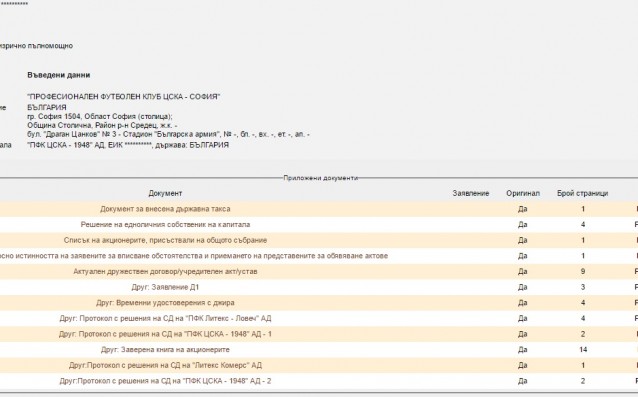Click the address line with бул. "Драган Цанков" № 3
Viewport: 638px width, 397px height.
click(x=168, y=134)
